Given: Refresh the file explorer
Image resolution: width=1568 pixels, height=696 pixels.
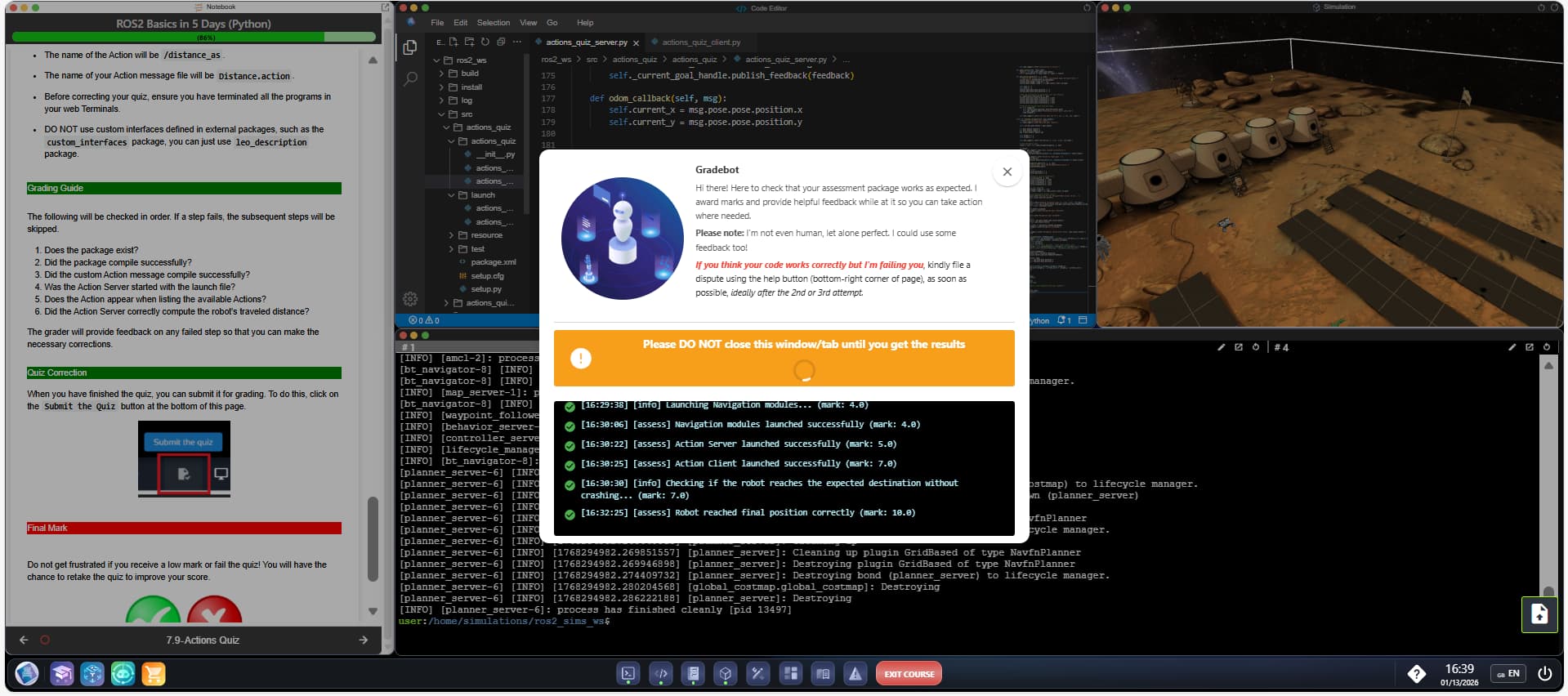Looking at the screenshot, I should coord(485,42).
